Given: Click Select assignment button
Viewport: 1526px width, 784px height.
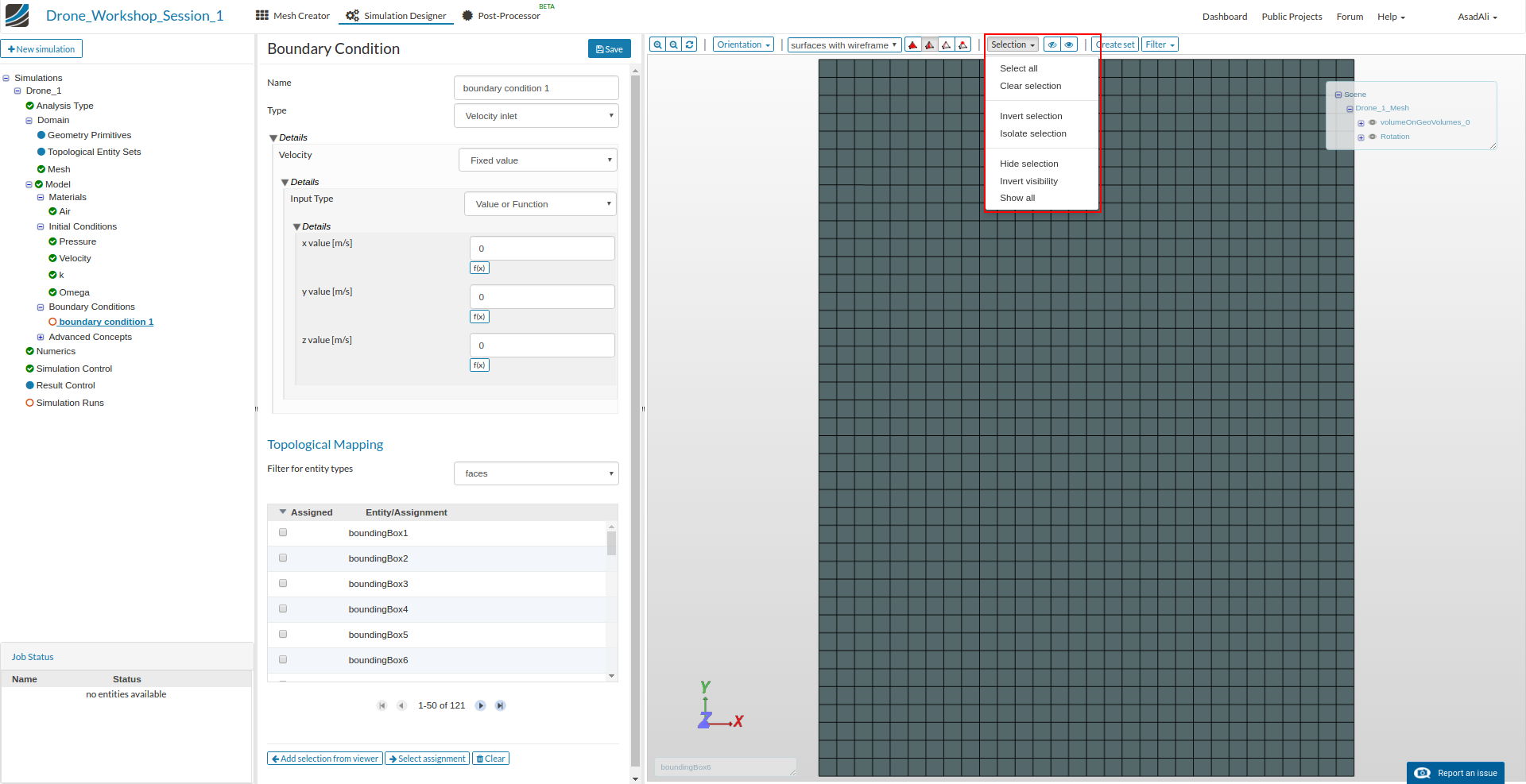Looking at the screenshot, I should (428, 759).
